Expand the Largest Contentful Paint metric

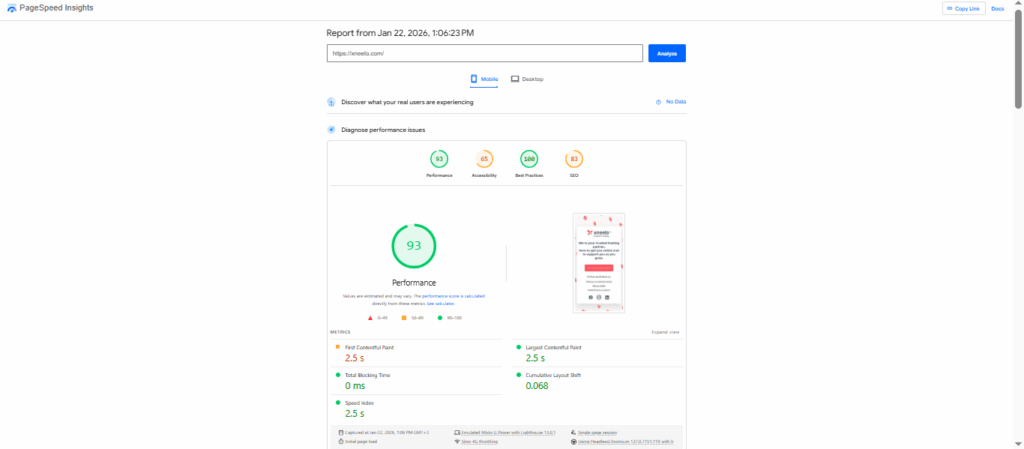(553, 347)
